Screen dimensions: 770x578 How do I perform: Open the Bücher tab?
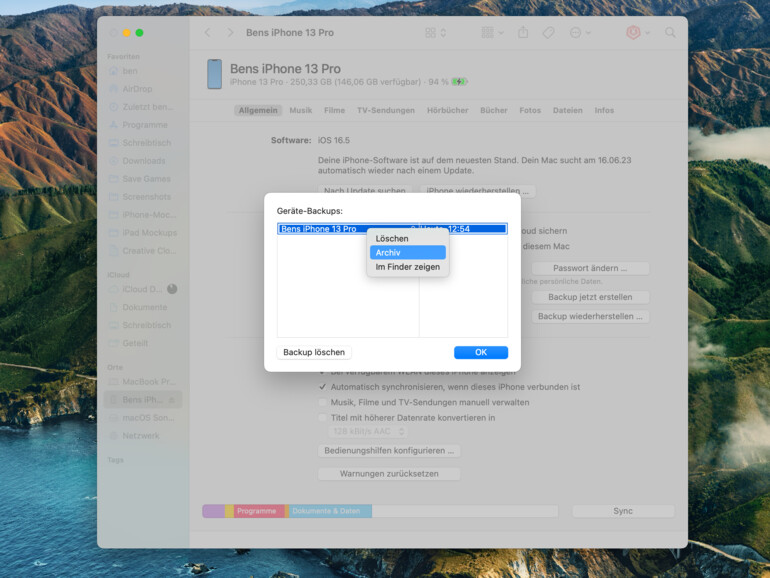click(x=494, y=110)
